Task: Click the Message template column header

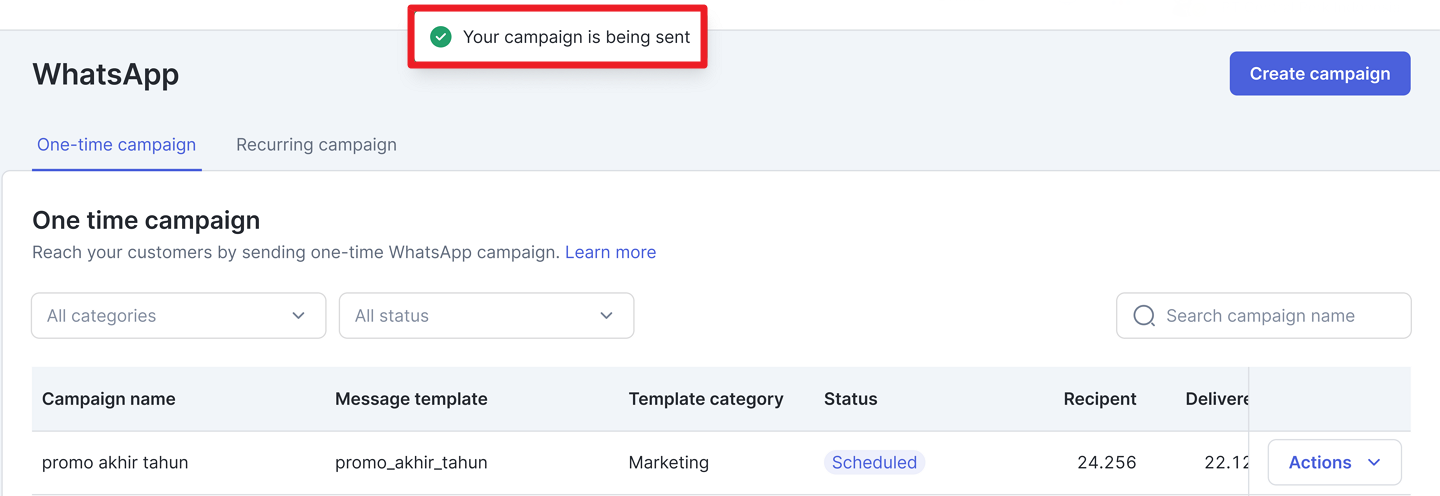Action: [411, 399]
